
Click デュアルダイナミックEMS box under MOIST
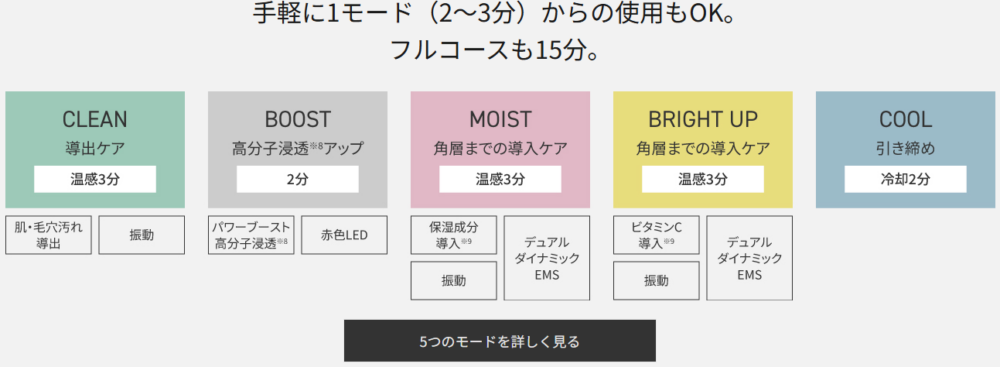point(547,258)
